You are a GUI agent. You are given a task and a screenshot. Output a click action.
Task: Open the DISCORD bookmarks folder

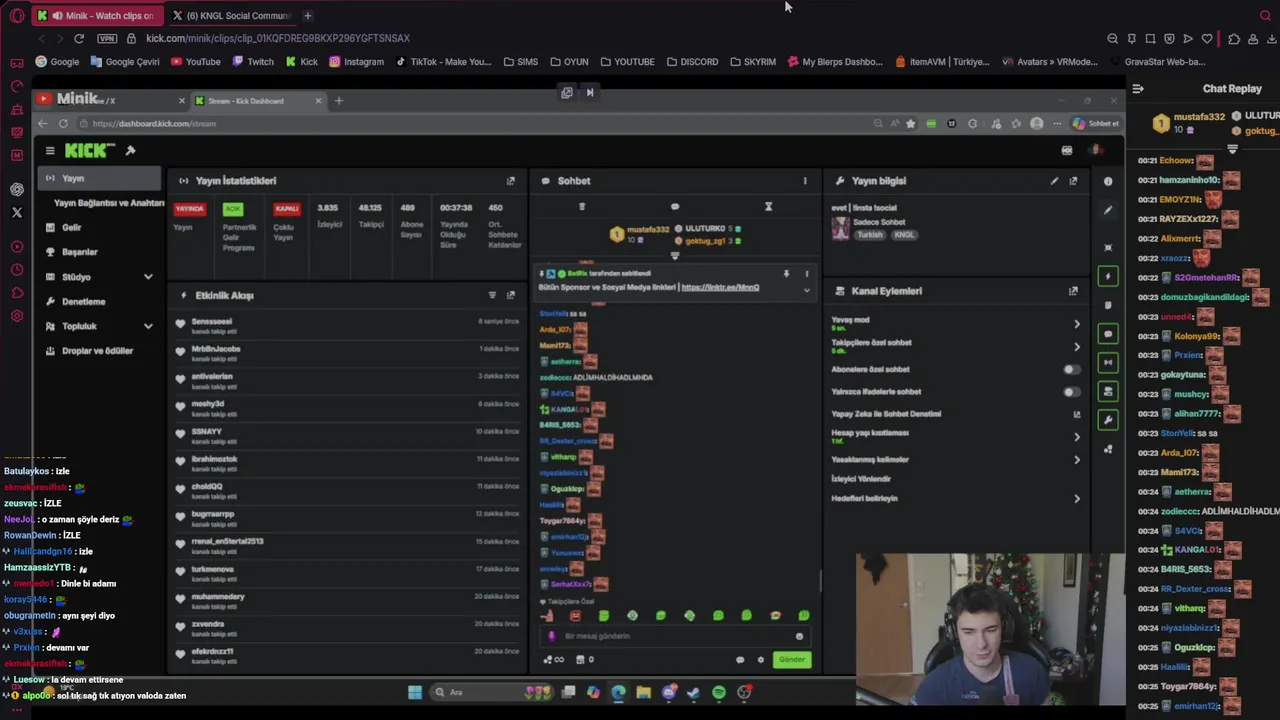(691, 61)
